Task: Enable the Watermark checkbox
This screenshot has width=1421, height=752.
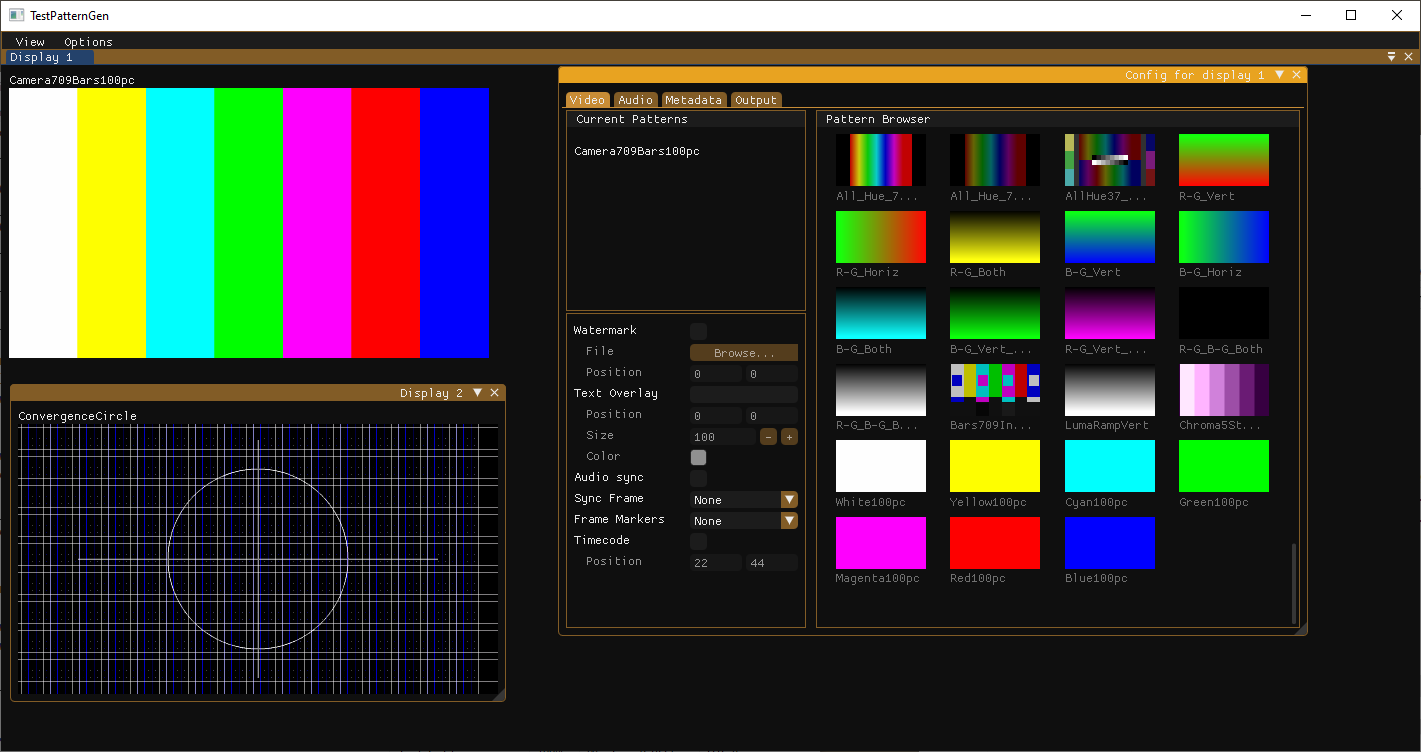Action: pos(698,331)
